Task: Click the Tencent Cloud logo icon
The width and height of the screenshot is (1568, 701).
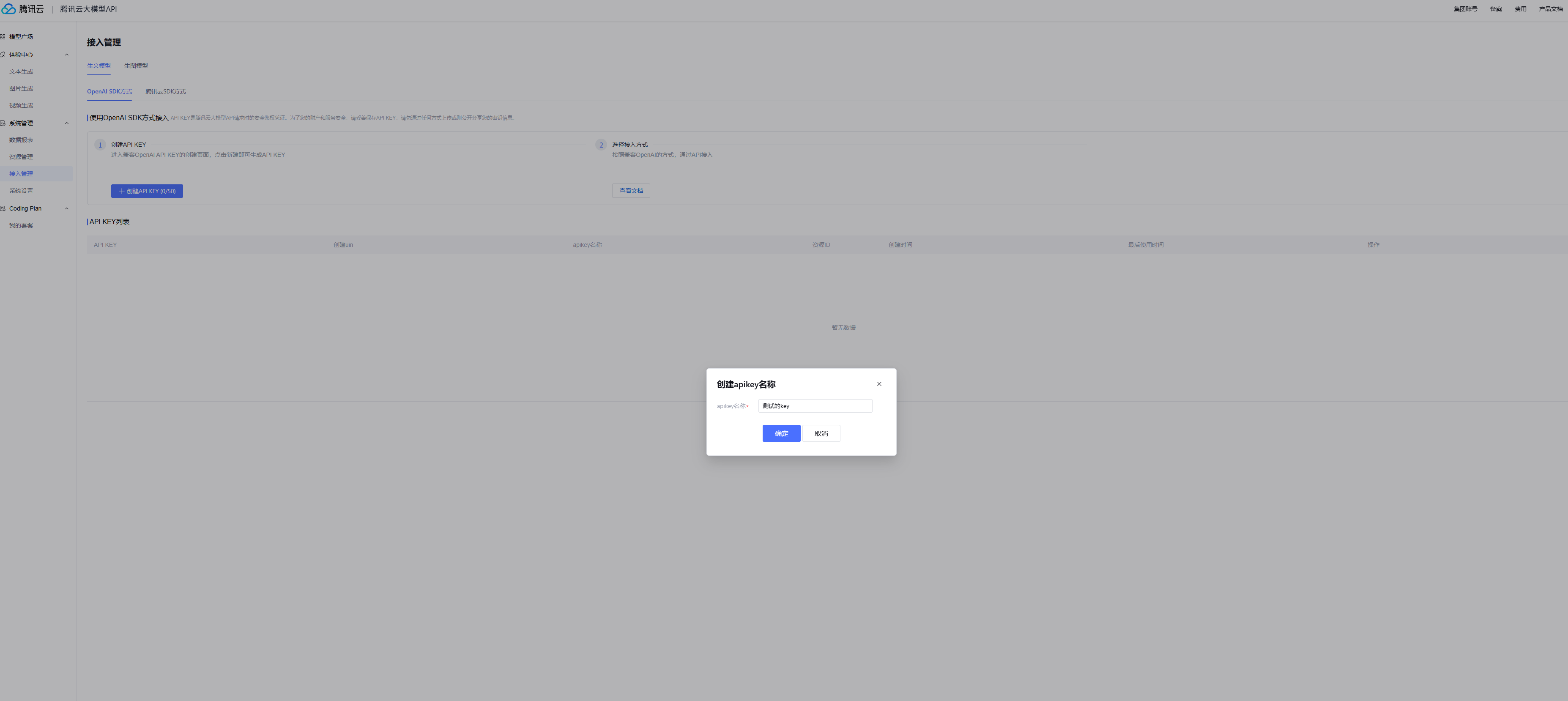Action: (x=8, y=9)
